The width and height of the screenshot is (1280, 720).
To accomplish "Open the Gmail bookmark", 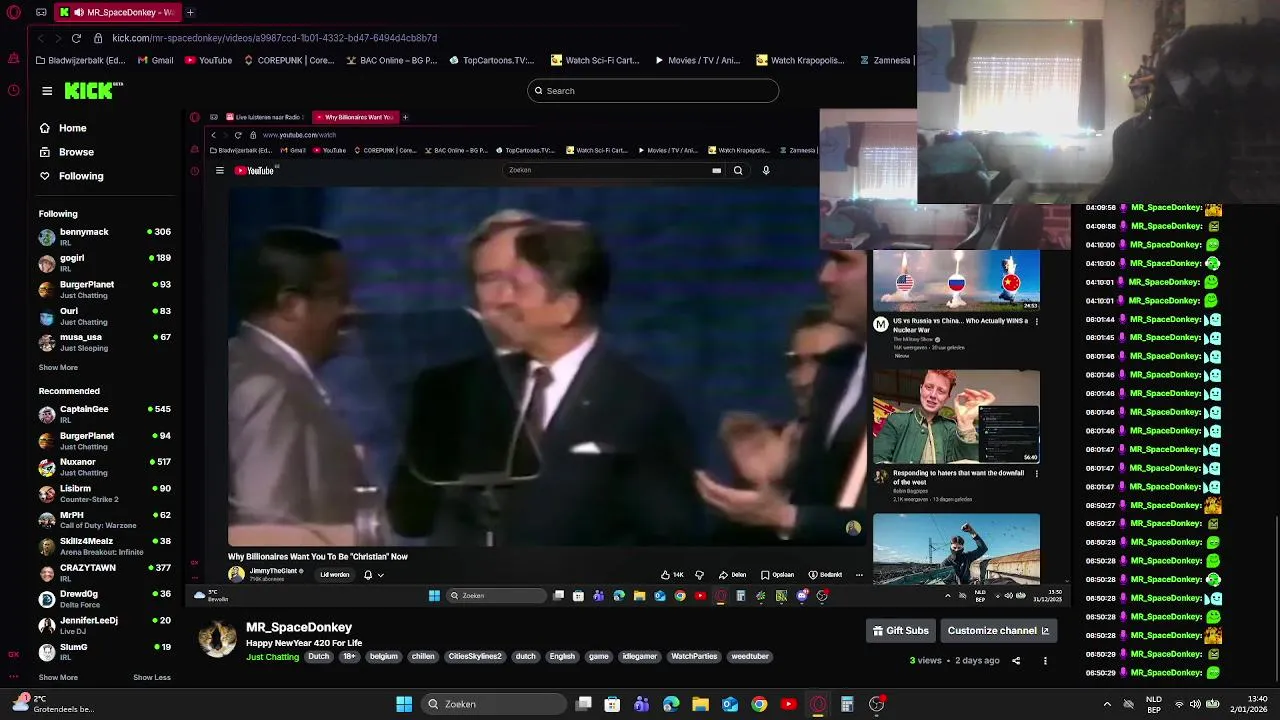I will 156,60.
